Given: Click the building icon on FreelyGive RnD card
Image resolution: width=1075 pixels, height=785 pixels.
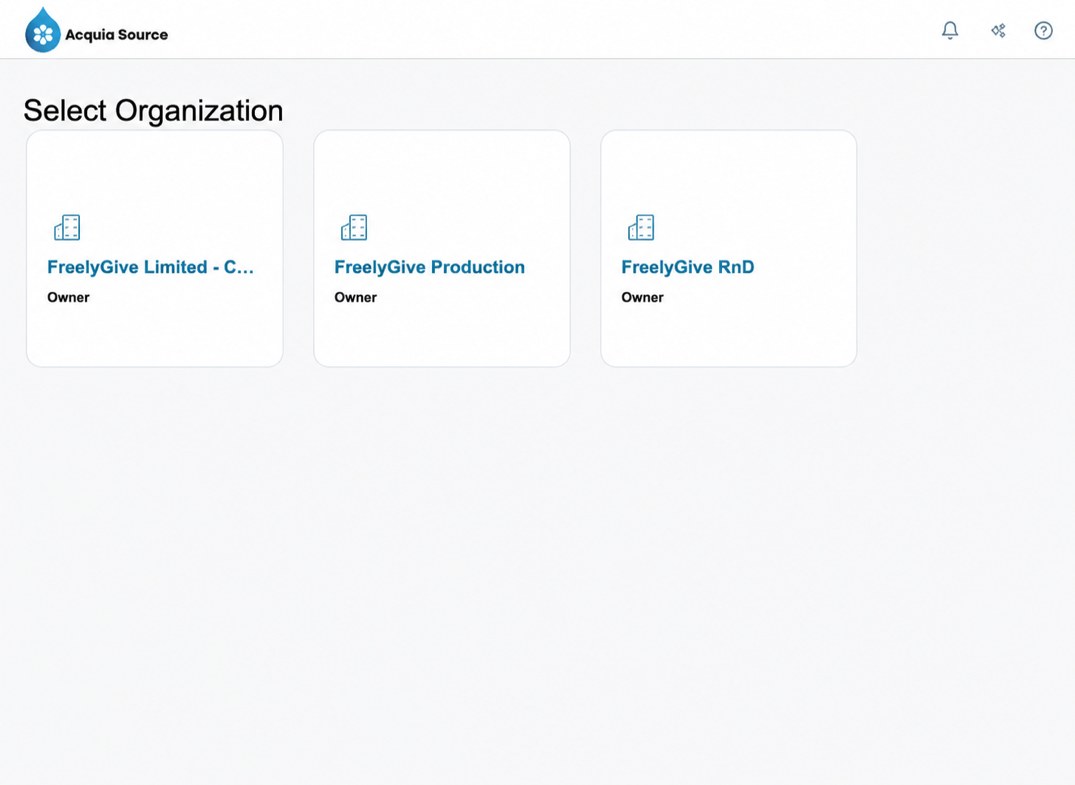Looking at the screenshot, I should coord(641,228).
